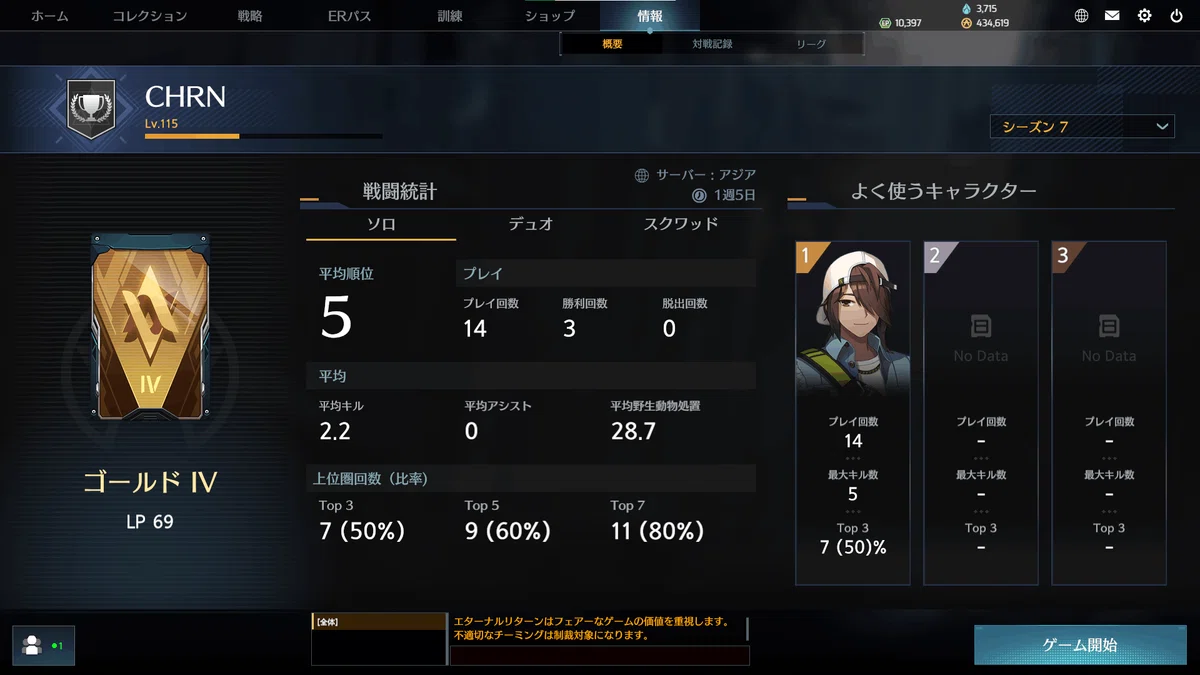
Task: Click the trophy profile emblem
Action: tap(91, 107)
